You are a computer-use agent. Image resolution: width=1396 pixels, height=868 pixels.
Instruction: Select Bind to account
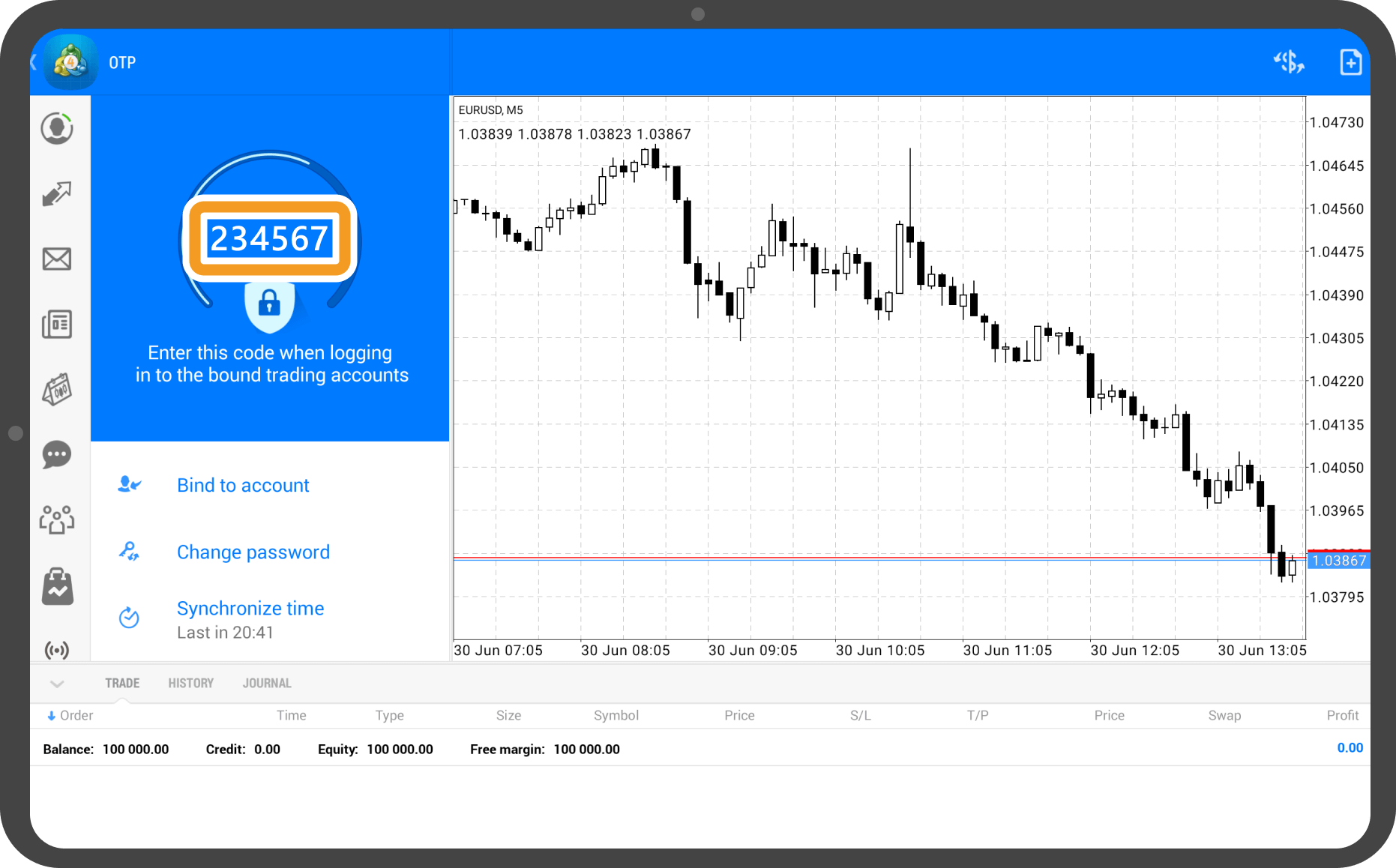coord(243,486)
